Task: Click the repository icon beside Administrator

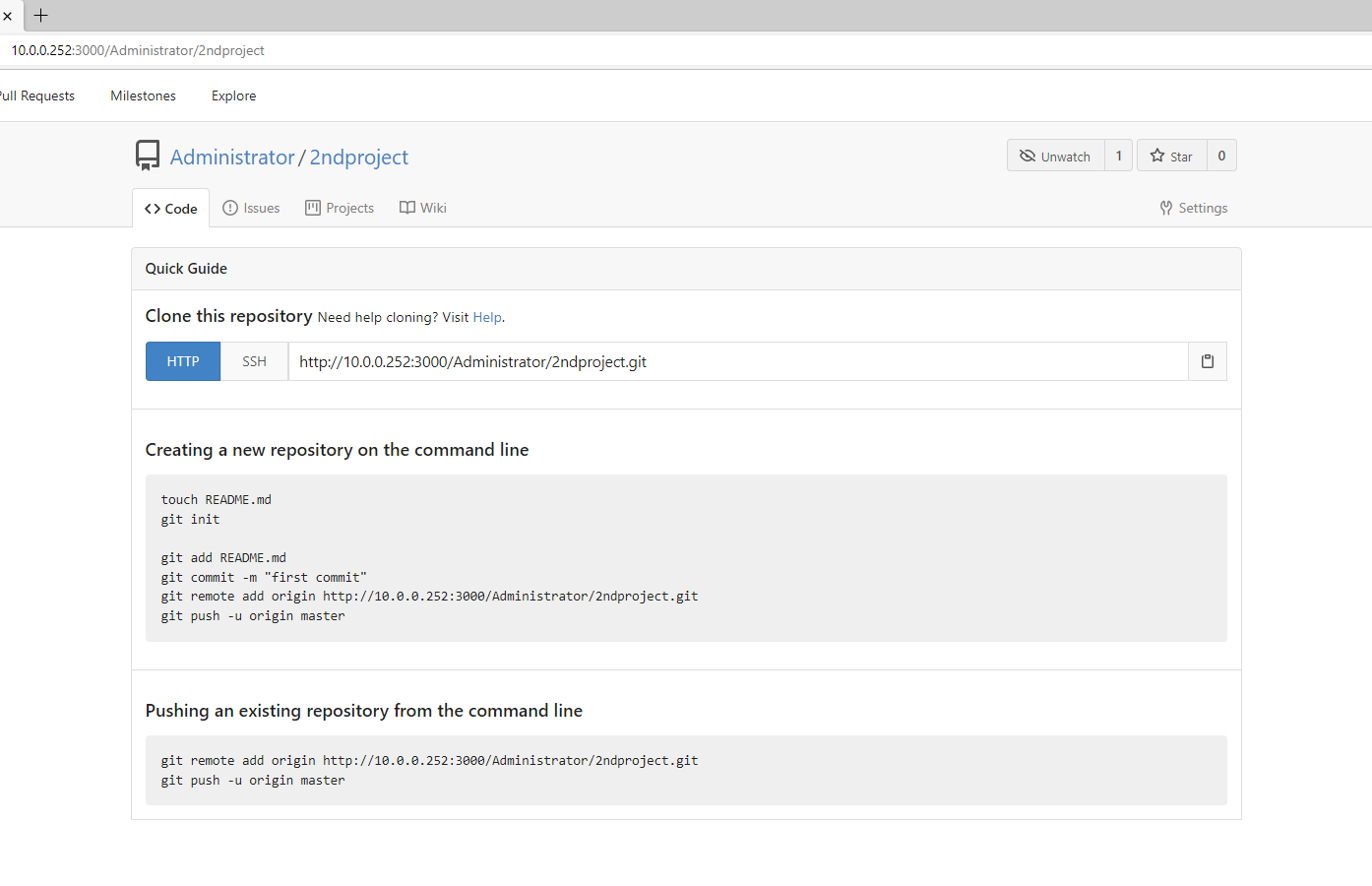Action: coord(148,156)
